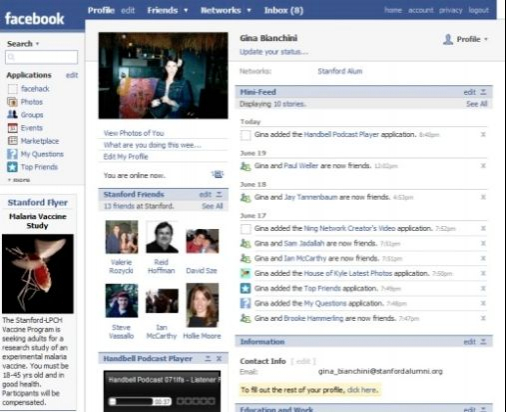Collapse the Stanford Friends box
506x412 pixels.
click(219, 194)
